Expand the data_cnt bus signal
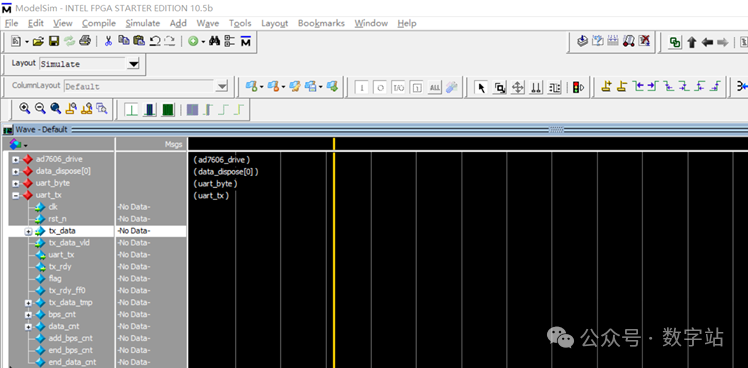This screenshot has width=748, height=368. [x=28, y=326]
